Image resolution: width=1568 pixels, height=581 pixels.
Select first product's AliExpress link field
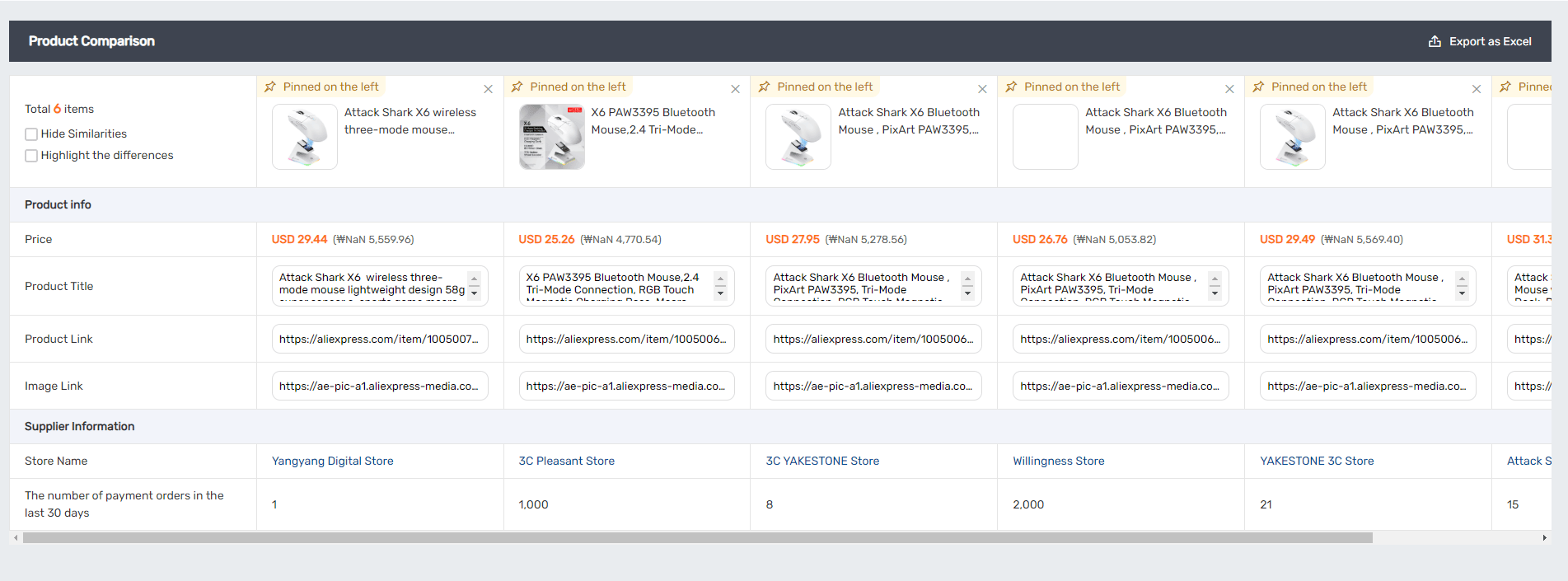pyautogui.click(x=380, y=339)
